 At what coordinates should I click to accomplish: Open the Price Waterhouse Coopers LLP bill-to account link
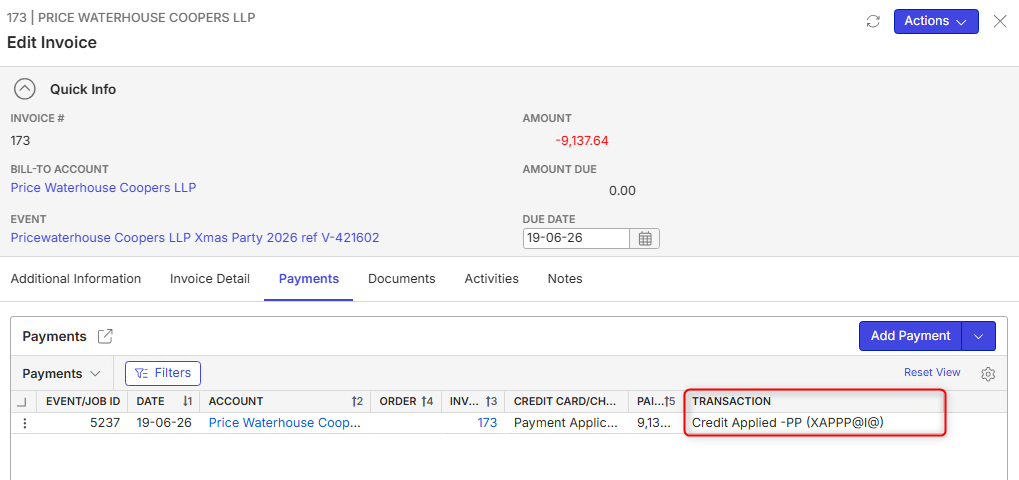(x=103, y=188)
